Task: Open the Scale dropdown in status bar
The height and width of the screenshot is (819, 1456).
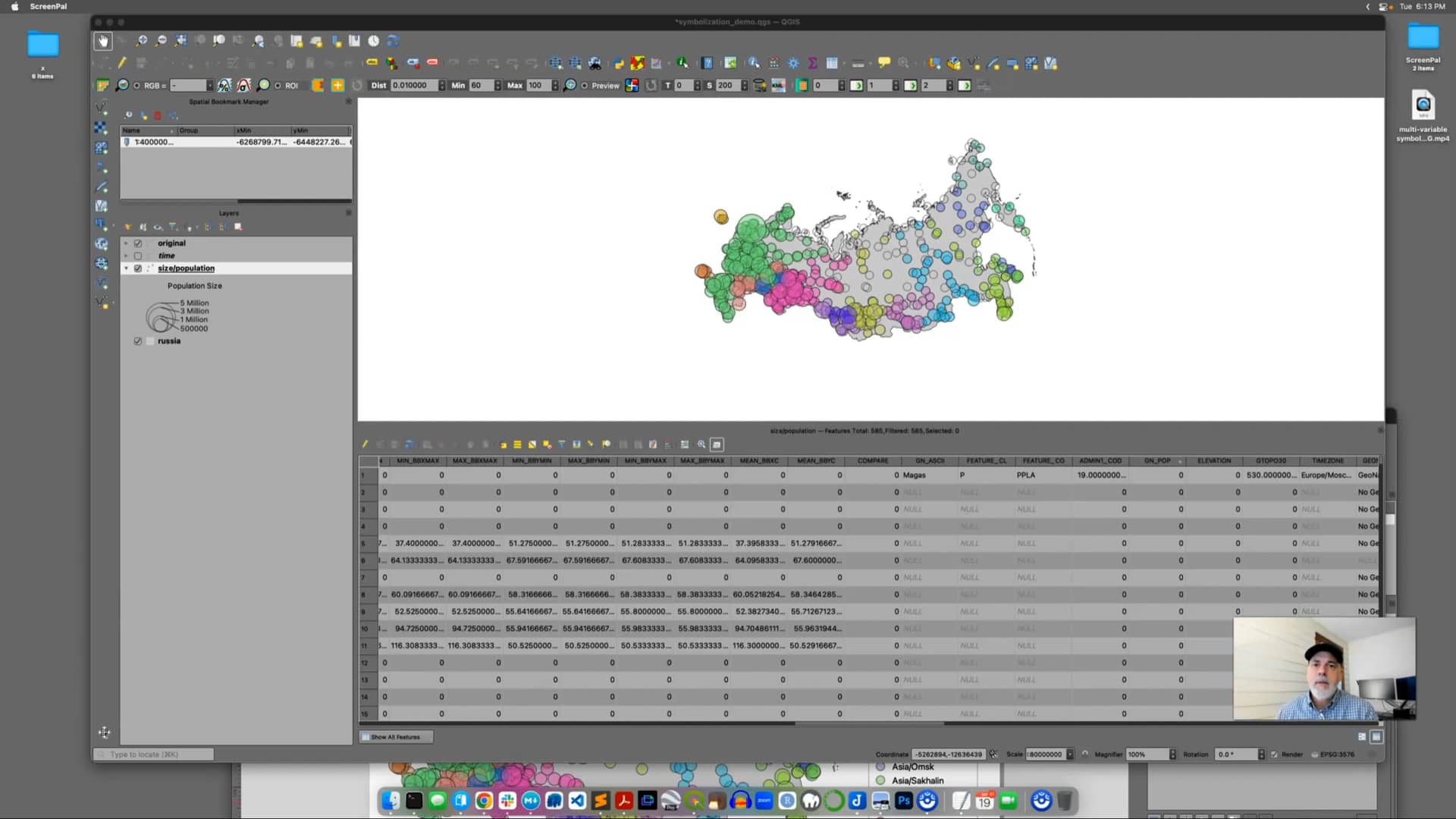Action: [x=1070, y=755]
